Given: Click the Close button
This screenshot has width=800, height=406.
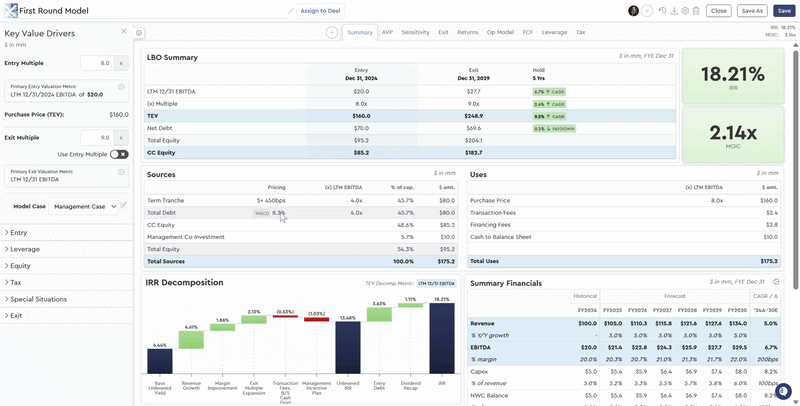Looking at the screenshot, I should pos(718,11).
